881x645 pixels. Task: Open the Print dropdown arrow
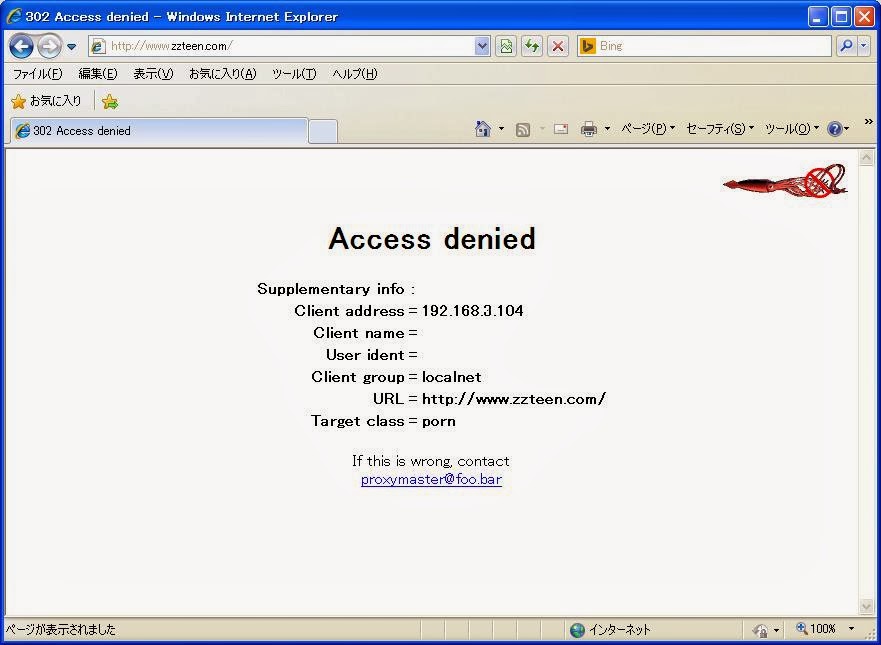pos(607,129)
